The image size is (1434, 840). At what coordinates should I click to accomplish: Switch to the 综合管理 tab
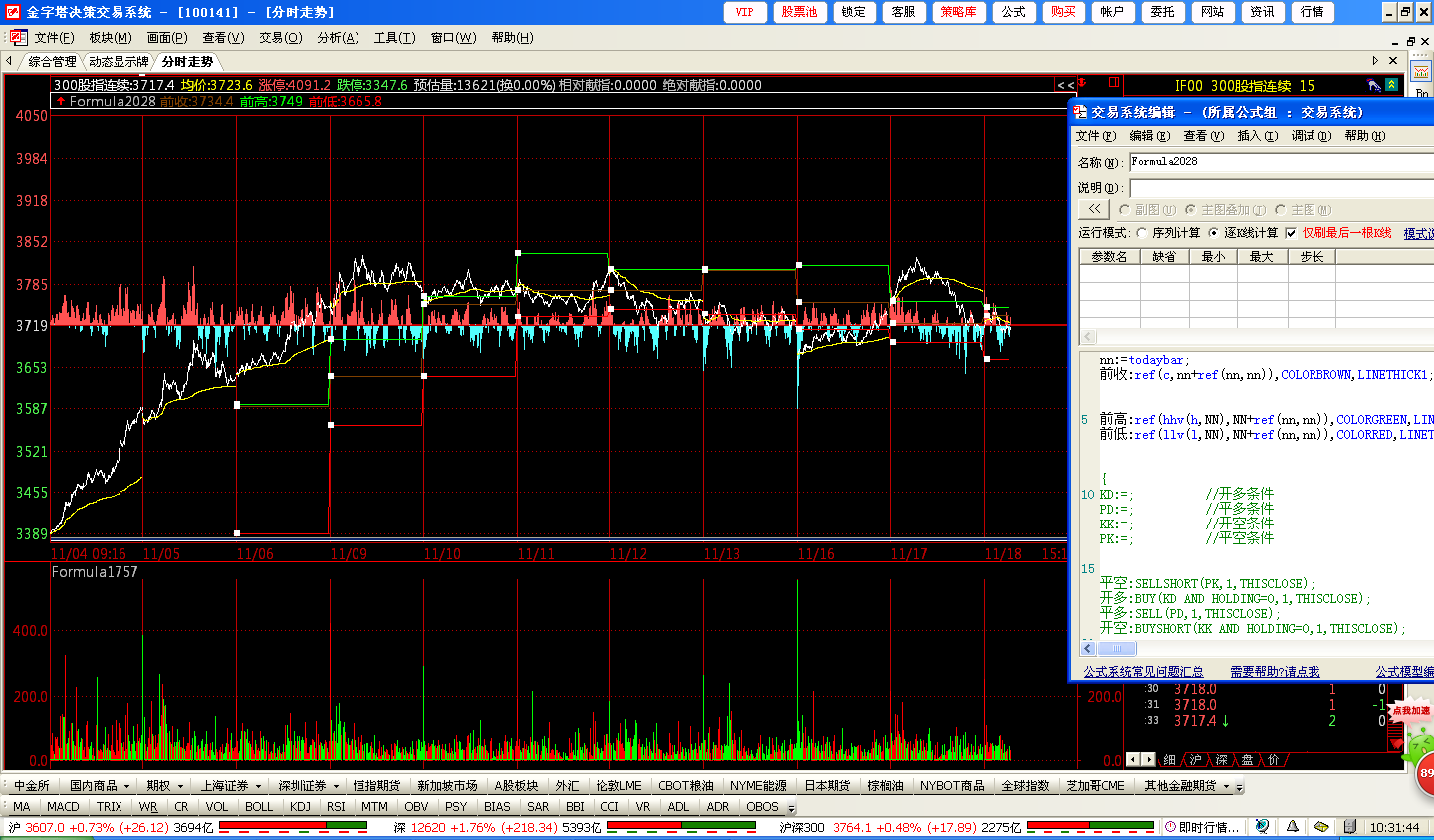(x=52, y=62)
